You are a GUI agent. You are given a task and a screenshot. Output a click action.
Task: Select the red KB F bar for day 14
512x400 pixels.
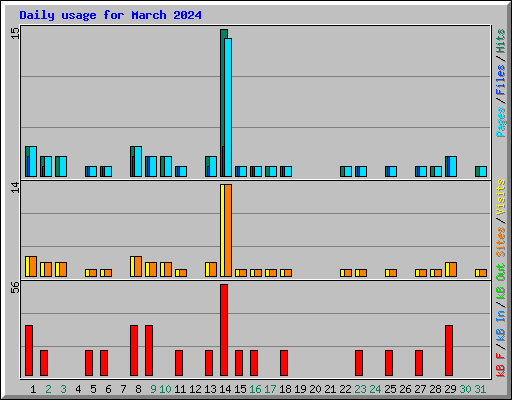(224, 330)
